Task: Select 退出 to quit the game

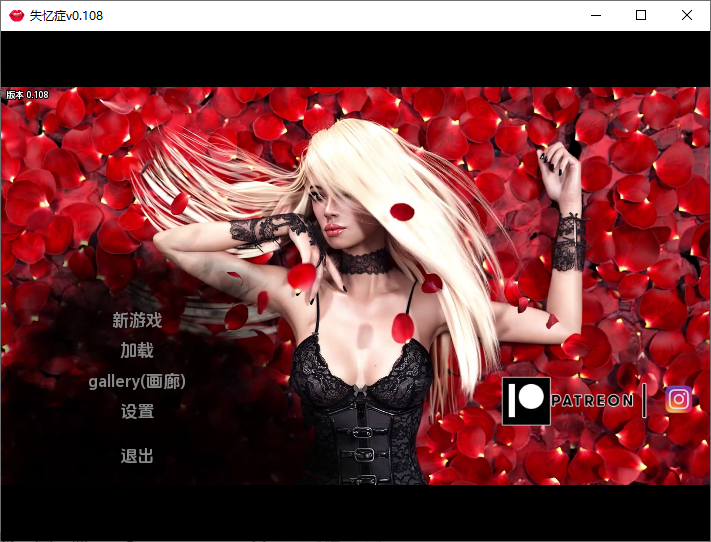Action: coord(137,455)
